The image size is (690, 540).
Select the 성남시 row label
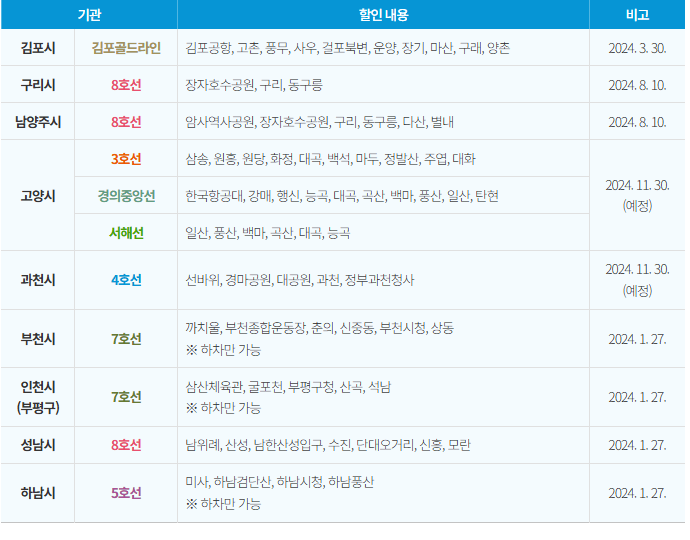pyautogui.click(x=38, y=444)
